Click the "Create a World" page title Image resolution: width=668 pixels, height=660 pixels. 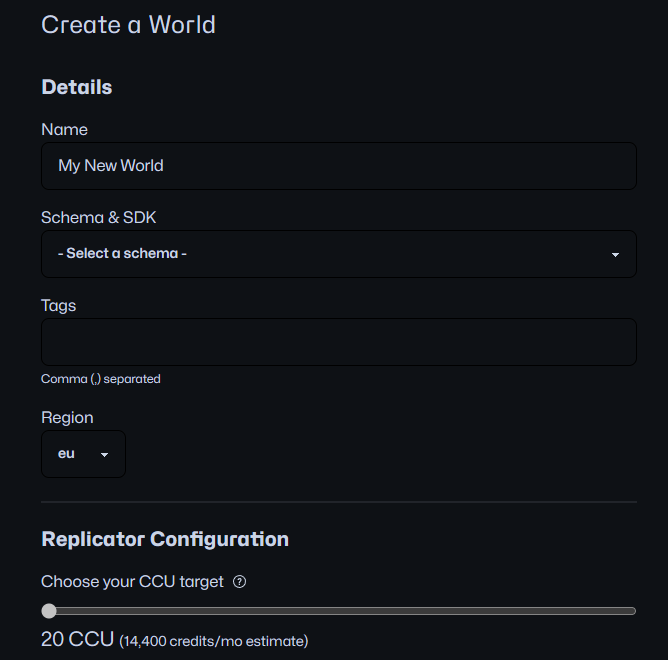[128, 25]
